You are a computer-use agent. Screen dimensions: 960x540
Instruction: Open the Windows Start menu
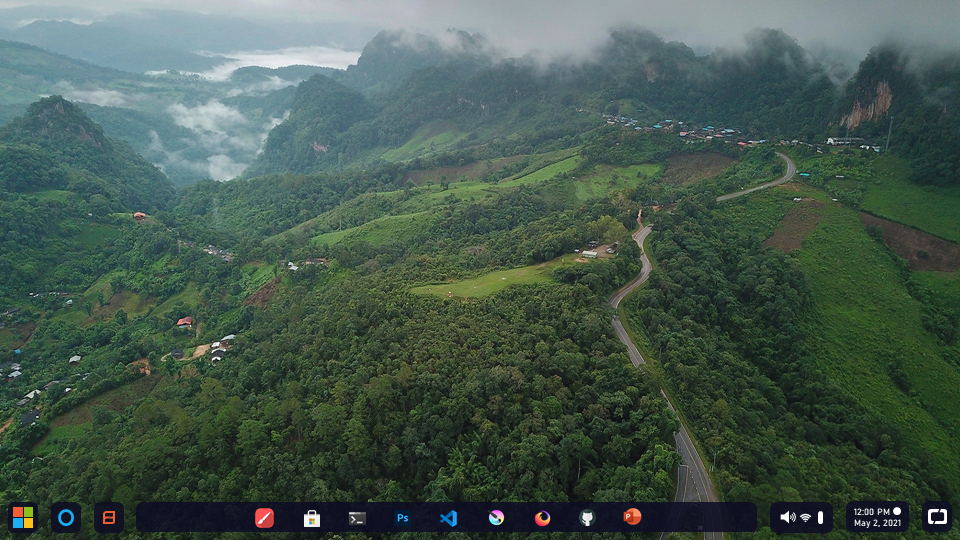(x=23, y=517)
